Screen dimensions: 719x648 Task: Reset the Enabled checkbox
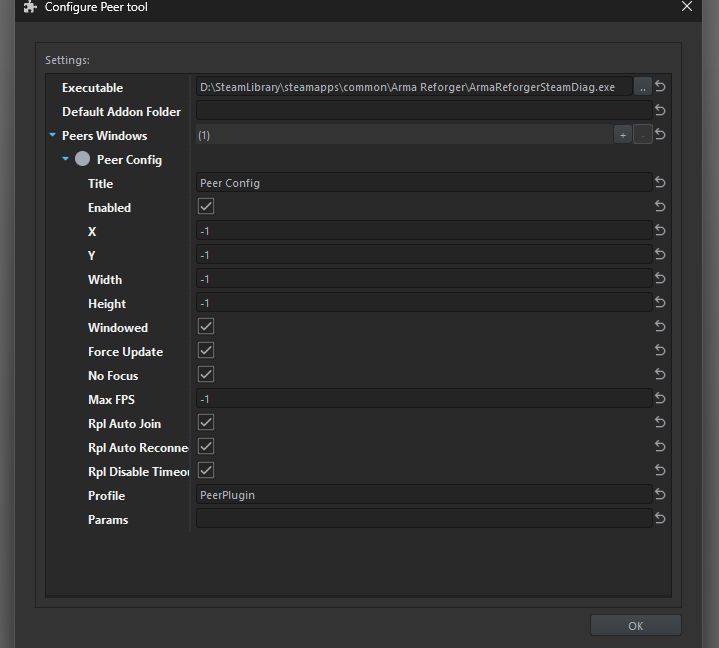pyautogui.click(x=660, y=206)
